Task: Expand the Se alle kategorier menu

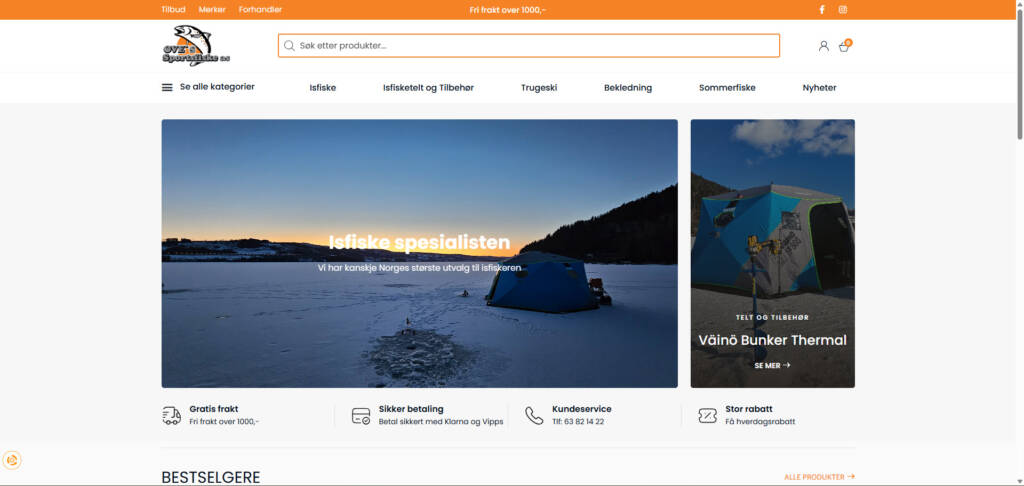Action: 208,87
